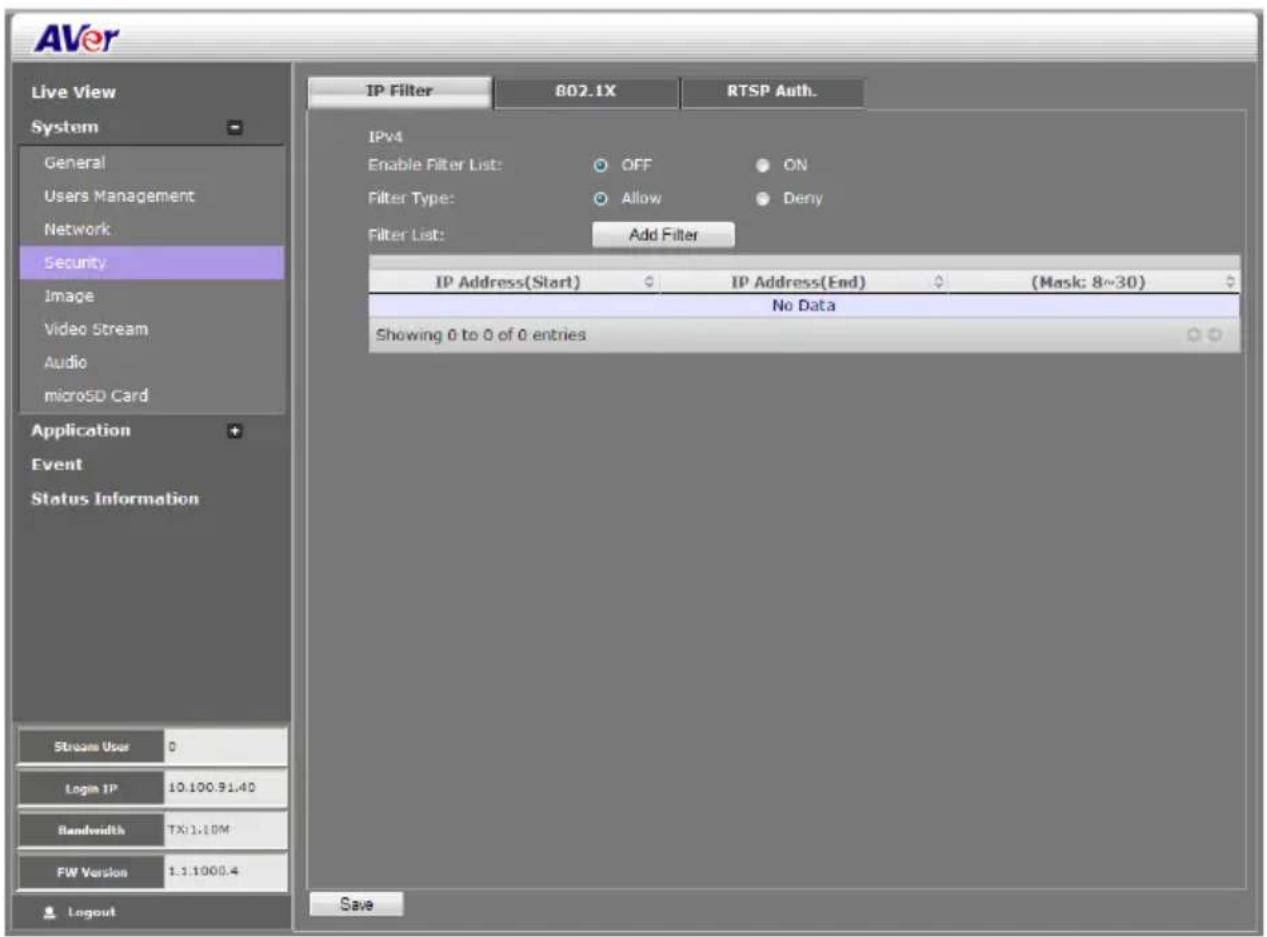Set Enable Filter List to OFF

602,165
